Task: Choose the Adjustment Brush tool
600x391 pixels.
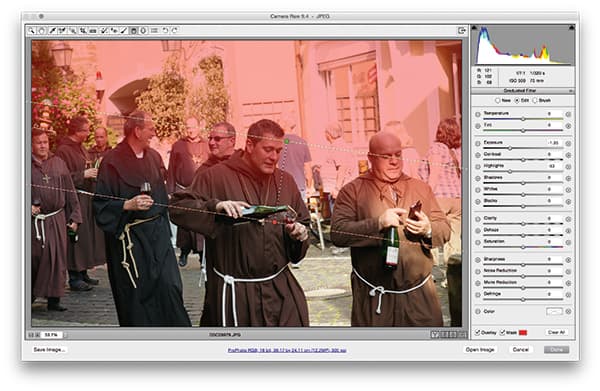Action: [124, 31]
